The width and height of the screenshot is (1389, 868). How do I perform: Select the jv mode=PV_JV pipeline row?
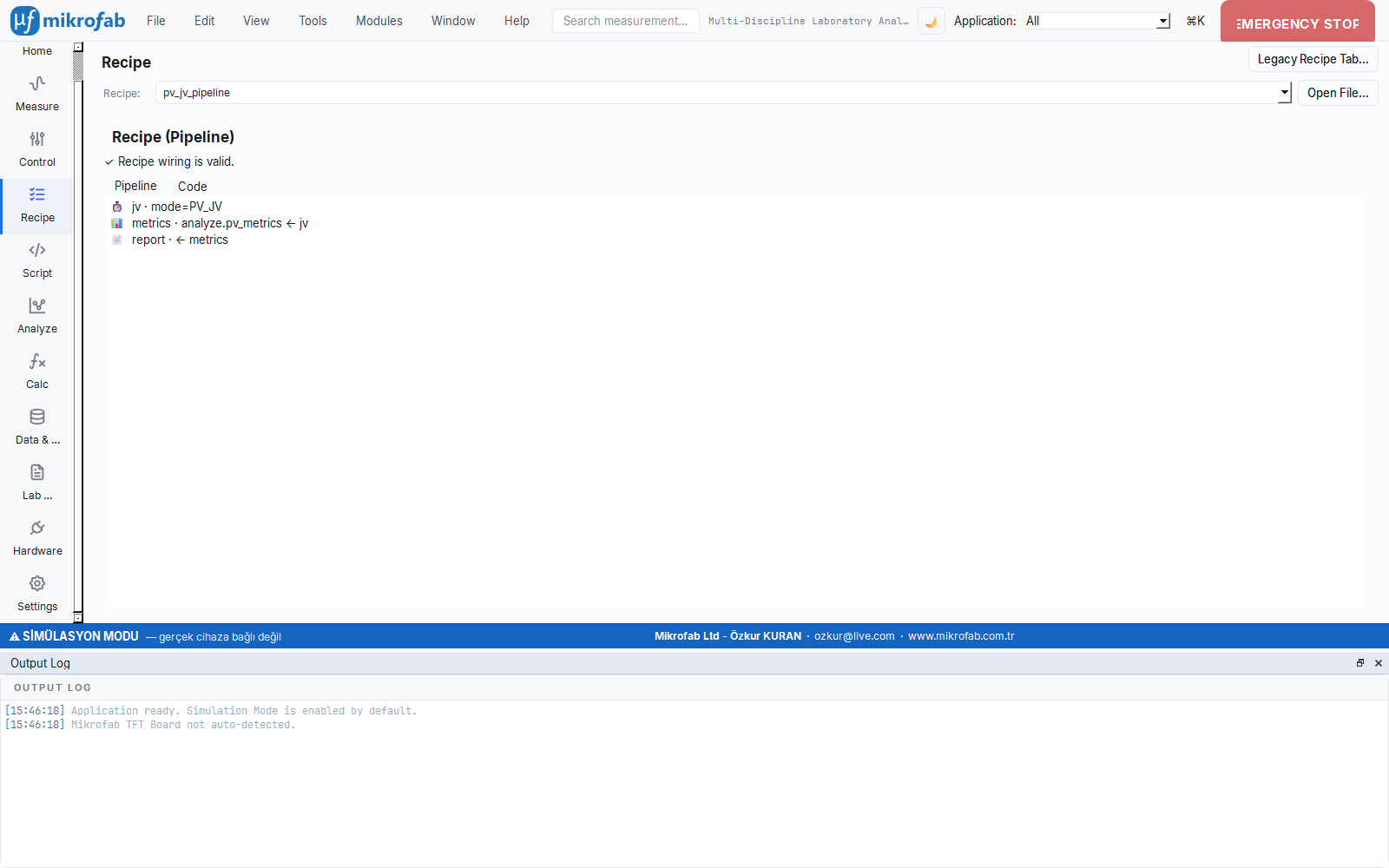click(734, 207)
